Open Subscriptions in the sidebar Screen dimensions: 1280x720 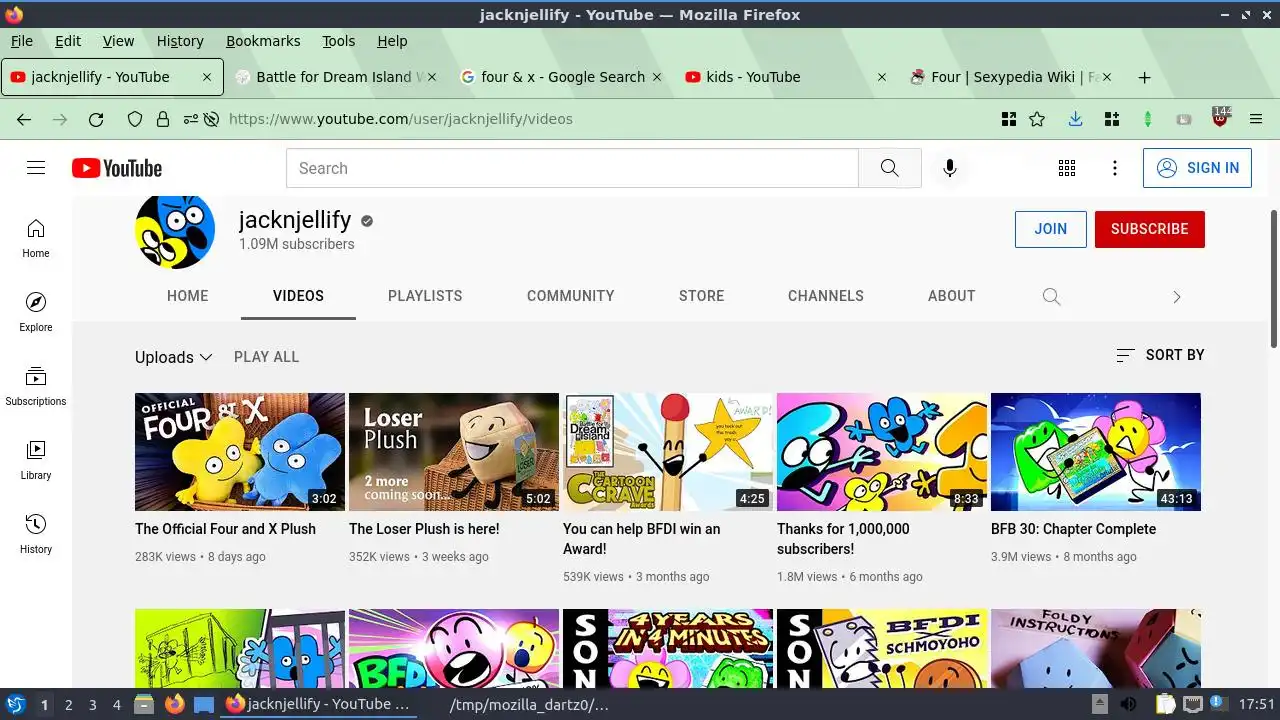(x=36, y=386)
